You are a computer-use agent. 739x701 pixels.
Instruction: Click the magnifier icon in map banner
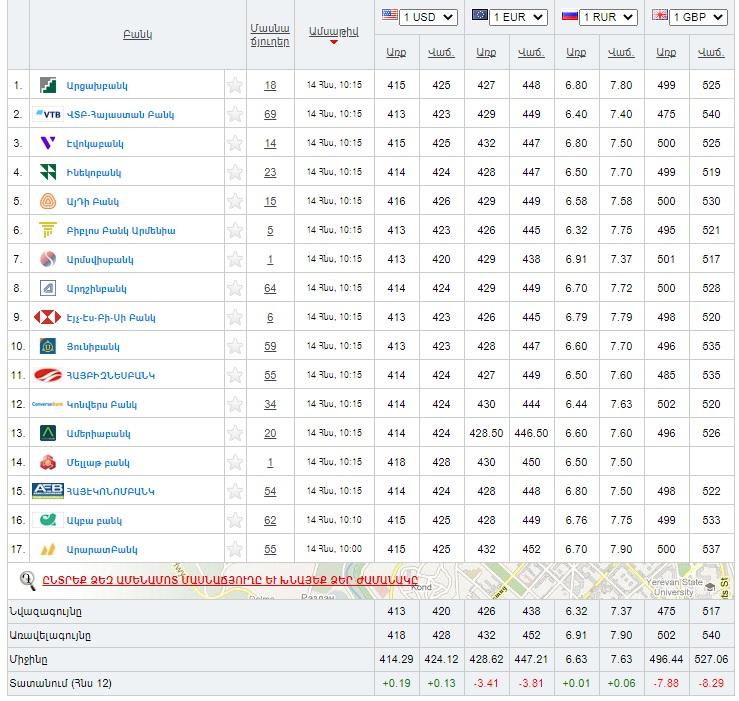pyautogui.click(x=28, y=579)
